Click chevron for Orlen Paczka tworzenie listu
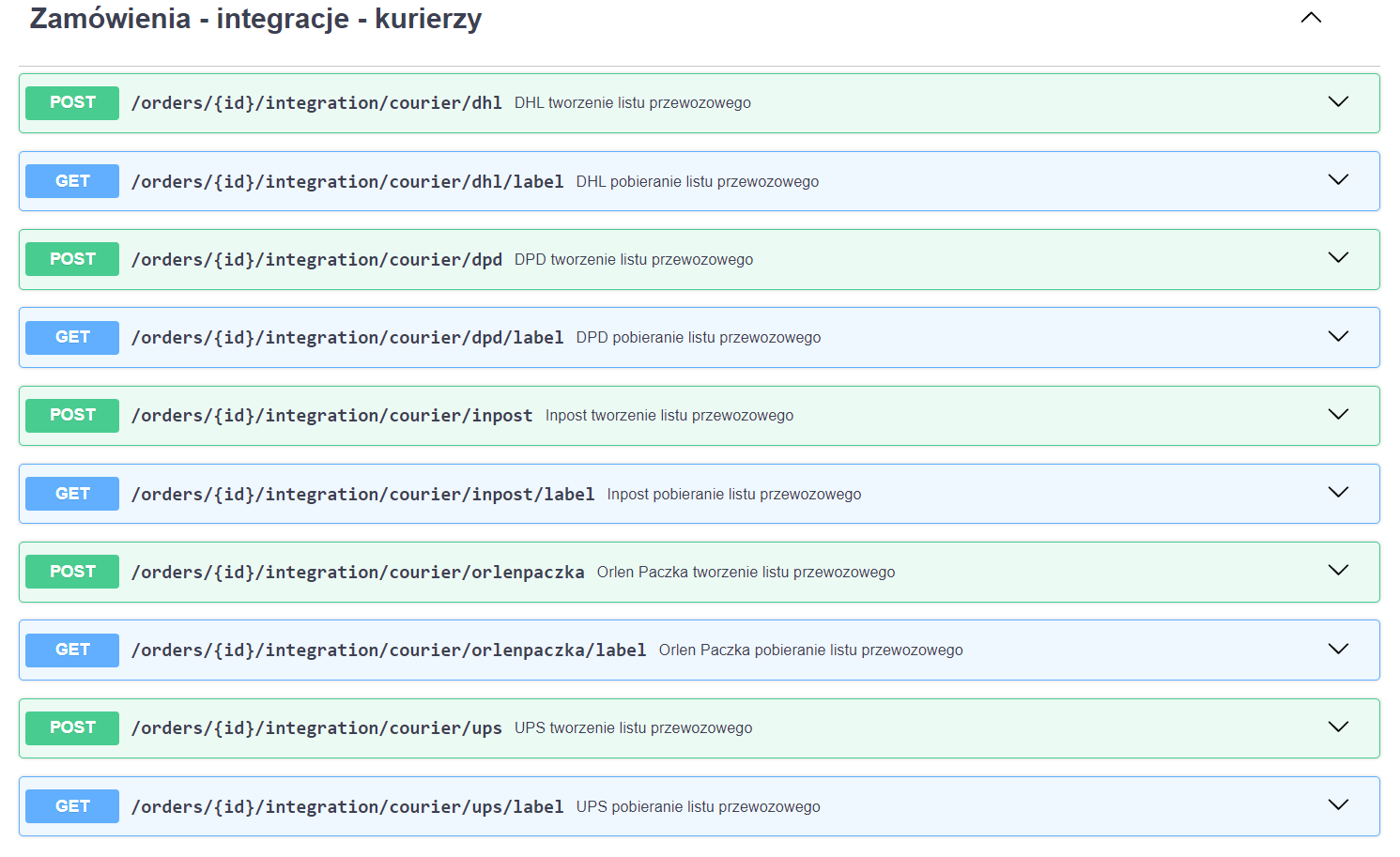The height and width of the screenshot is (857, 1400). [x=1338, y=571]
